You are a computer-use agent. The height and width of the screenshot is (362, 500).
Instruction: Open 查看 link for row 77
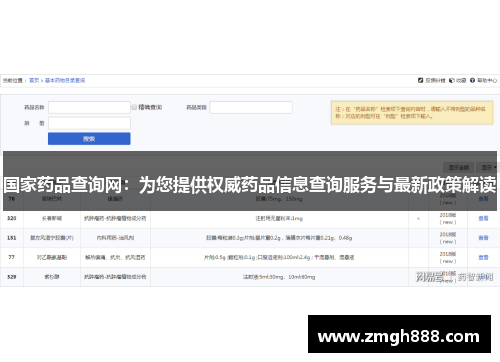point(483,257)
